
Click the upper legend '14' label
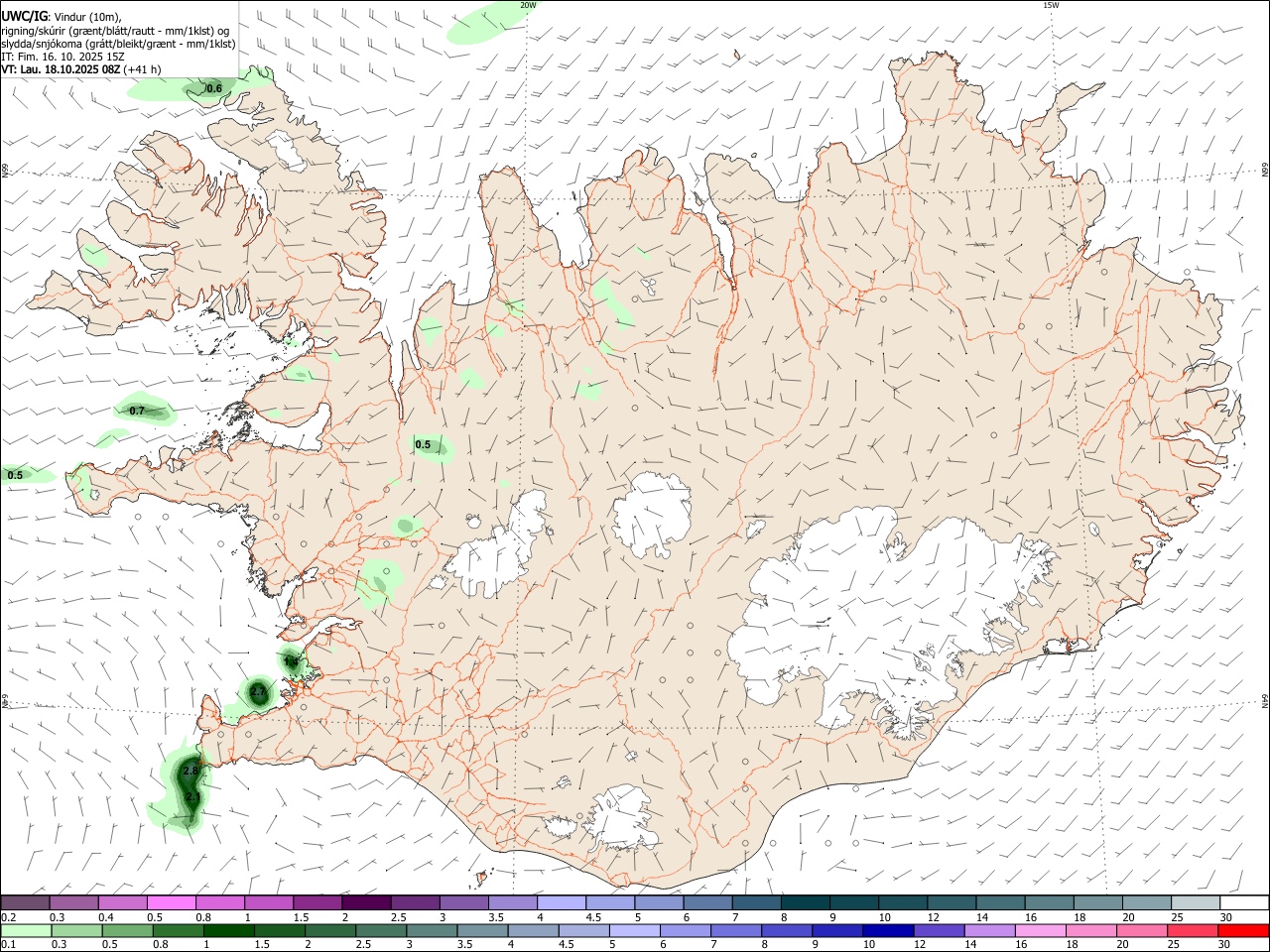(x=981, y=917)
